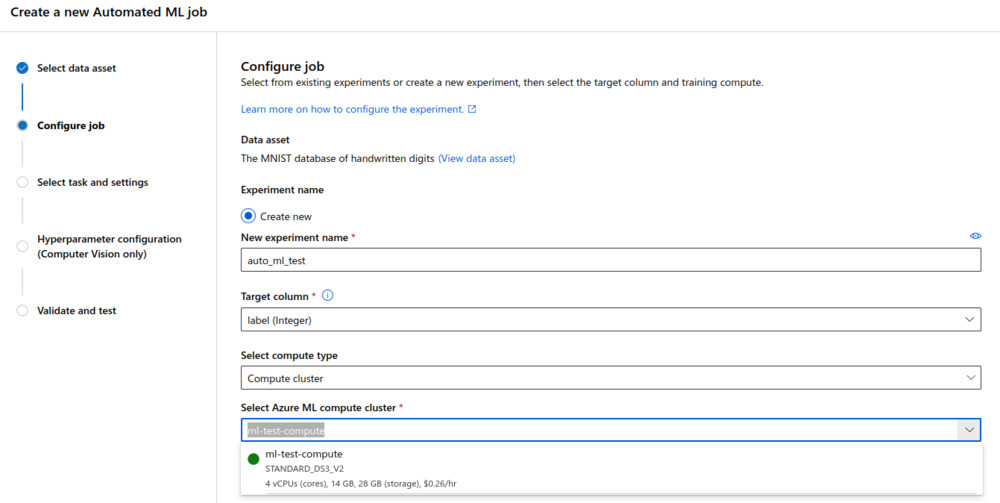Click the Target column info icon

click(327, 296)
